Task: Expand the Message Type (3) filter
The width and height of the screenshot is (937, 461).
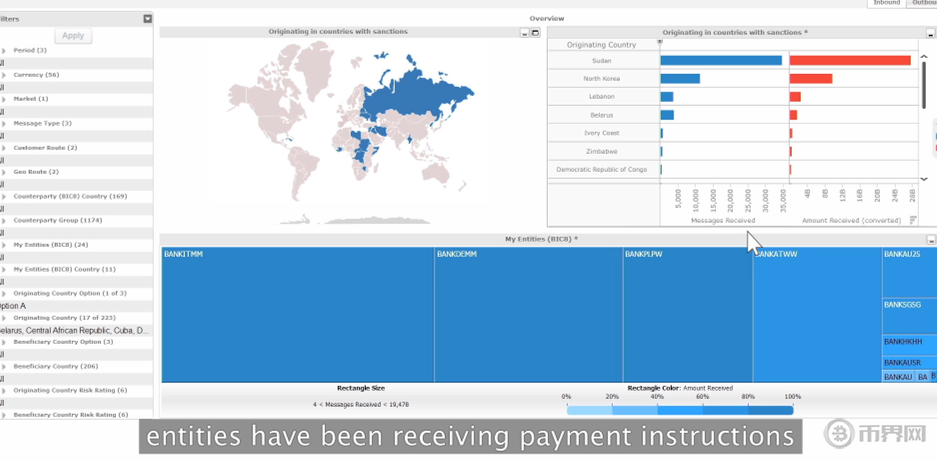Action: coord(5,124)
